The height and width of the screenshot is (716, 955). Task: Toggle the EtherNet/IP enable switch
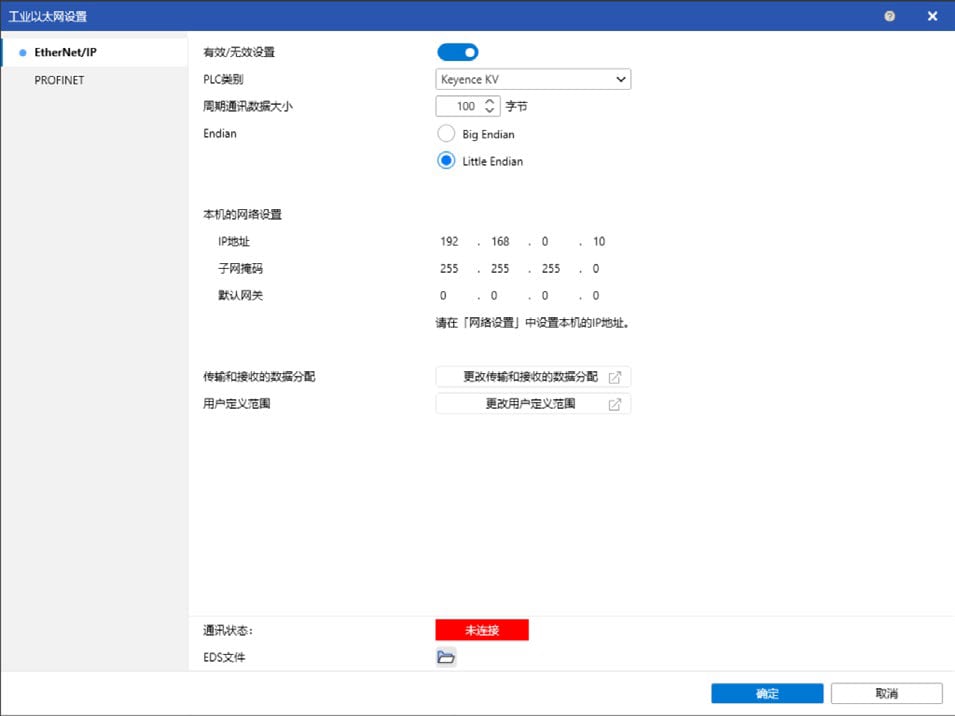pyautogui.click(x=458, y=52)
